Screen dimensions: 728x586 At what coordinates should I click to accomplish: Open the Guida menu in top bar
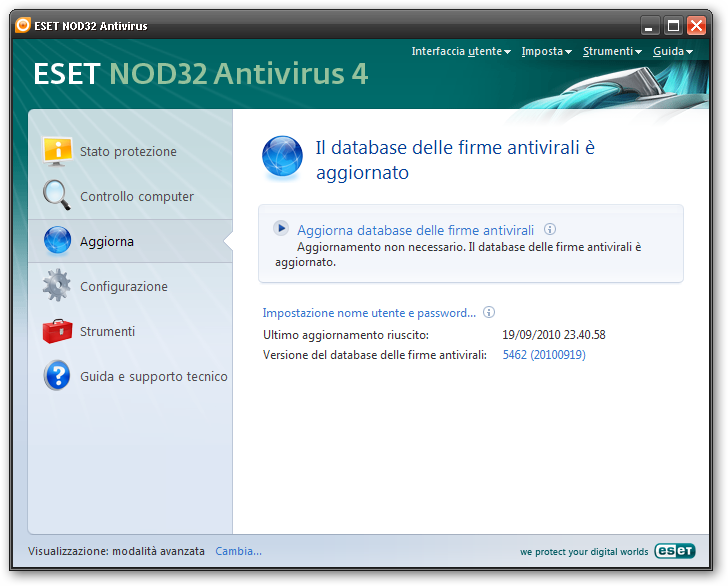(x=672, y=51)
